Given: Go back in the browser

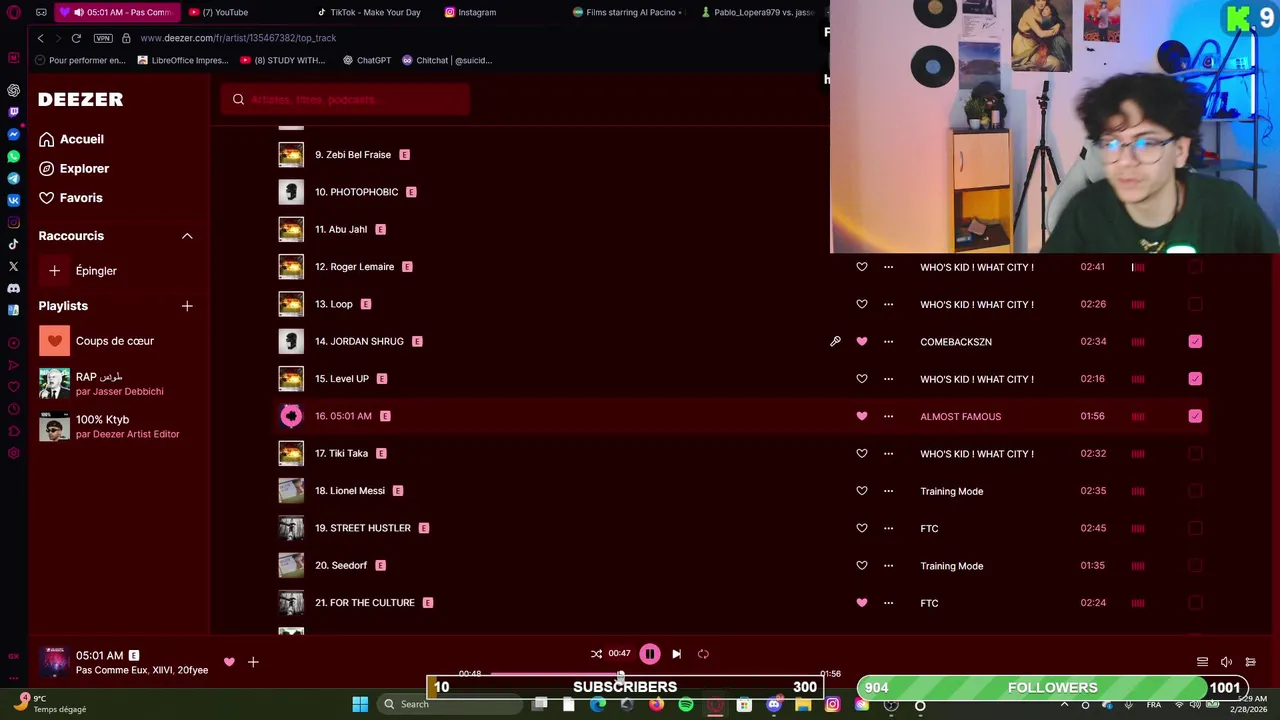Looking at the screenshot, I should (x=40, y=38).
